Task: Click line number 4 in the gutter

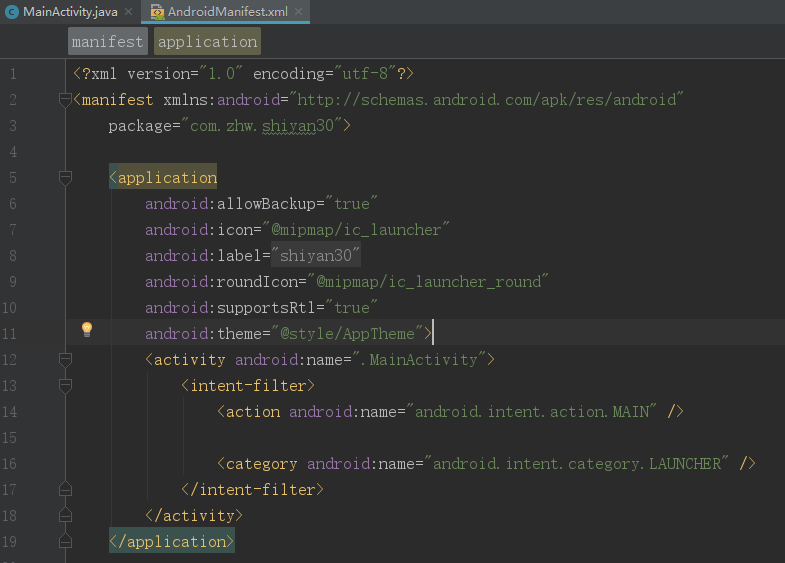Action: [13, 152]
